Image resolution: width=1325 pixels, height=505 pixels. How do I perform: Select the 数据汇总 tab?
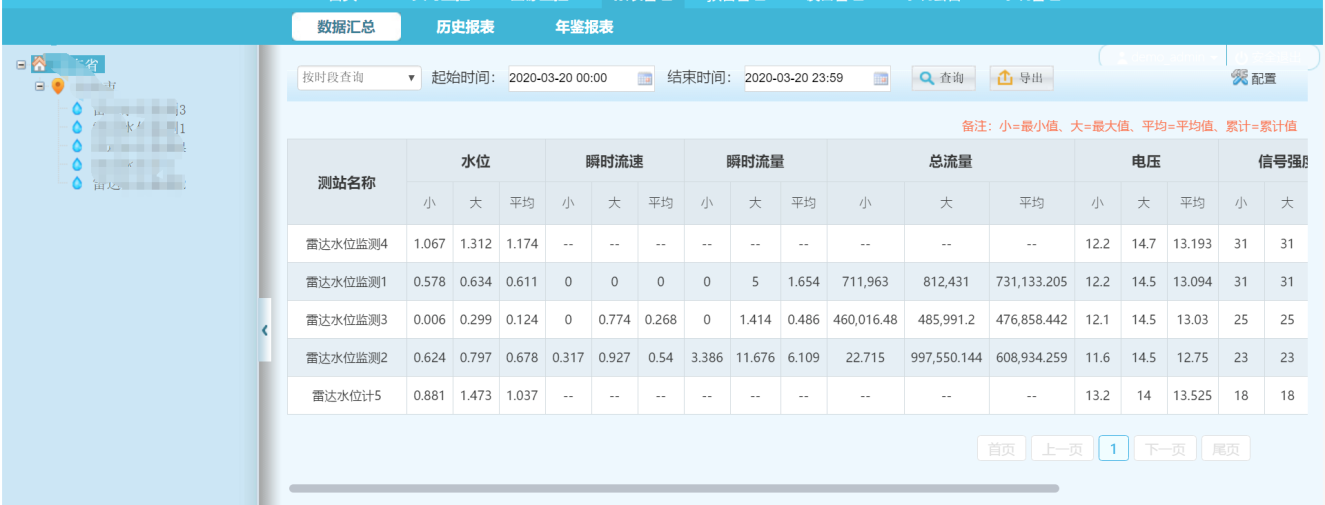[x=346, y=27]
